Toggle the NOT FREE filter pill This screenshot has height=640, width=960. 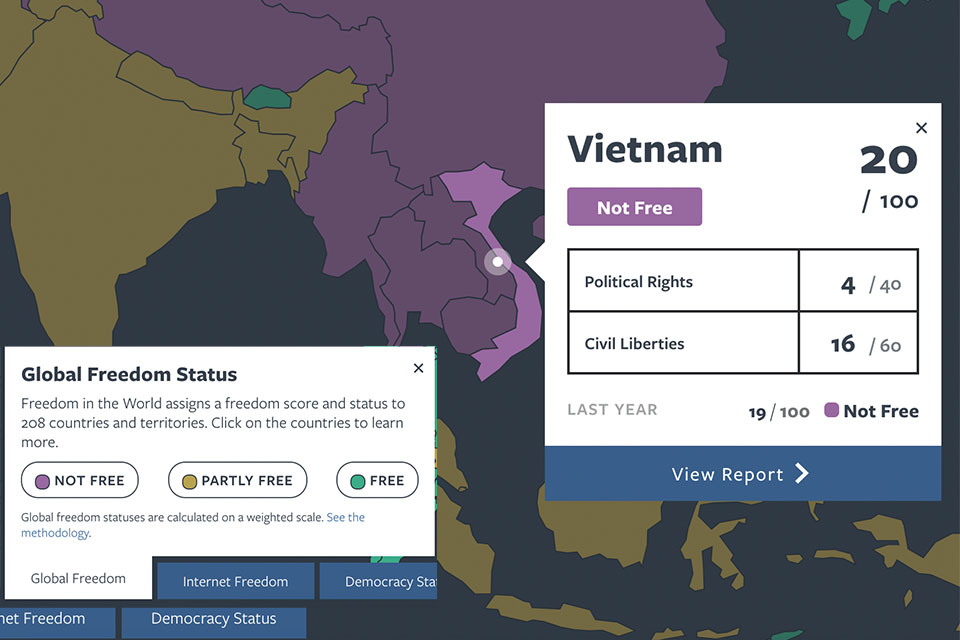pyautogui.click(x=80, y=481)
